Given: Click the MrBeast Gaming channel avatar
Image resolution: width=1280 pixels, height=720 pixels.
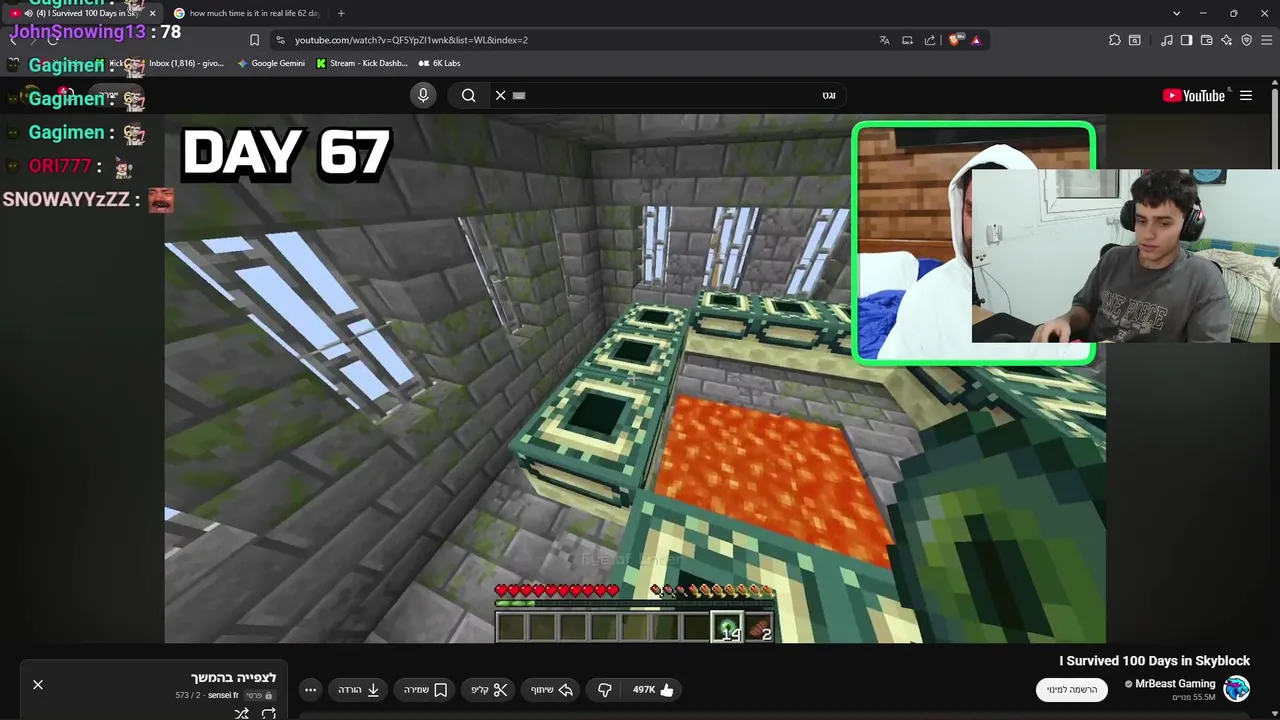Looking at the screenshot, I should pyautogui.click(x=1237, y=689).
